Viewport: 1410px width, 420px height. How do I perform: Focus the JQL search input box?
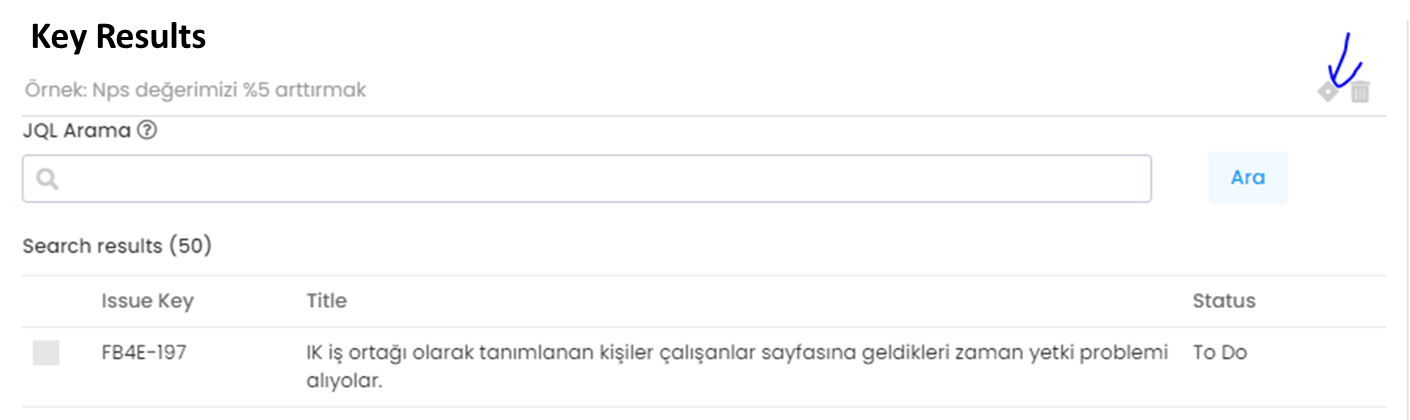coord(587,179)
